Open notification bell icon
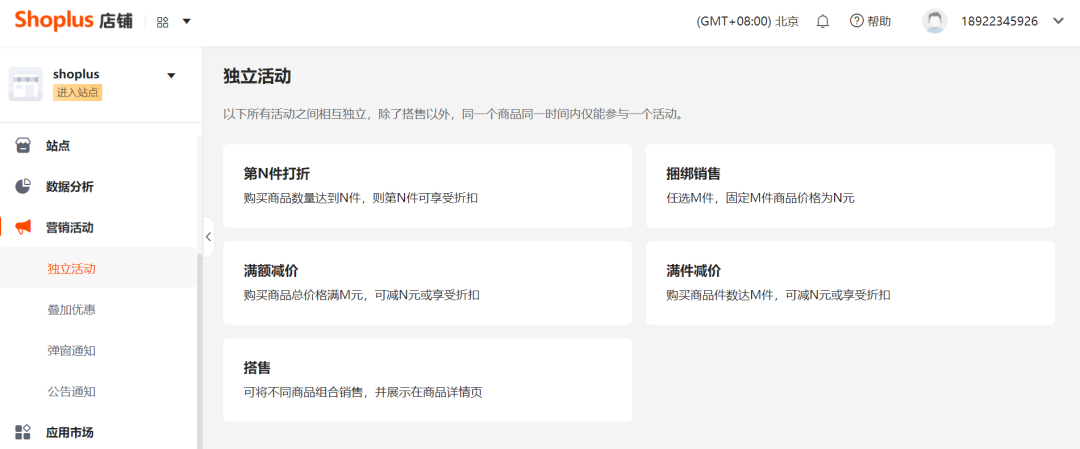The image size is (1080, 449). 822,21
